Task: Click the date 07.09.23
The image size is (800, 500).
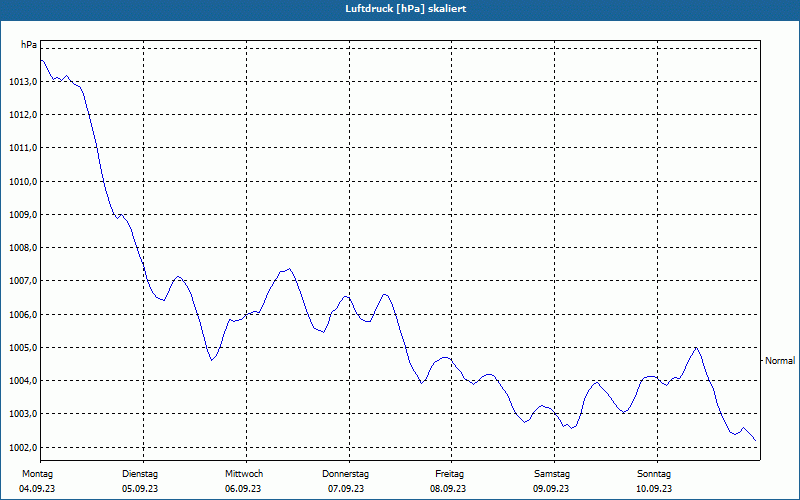Action: tap(346, 489)
